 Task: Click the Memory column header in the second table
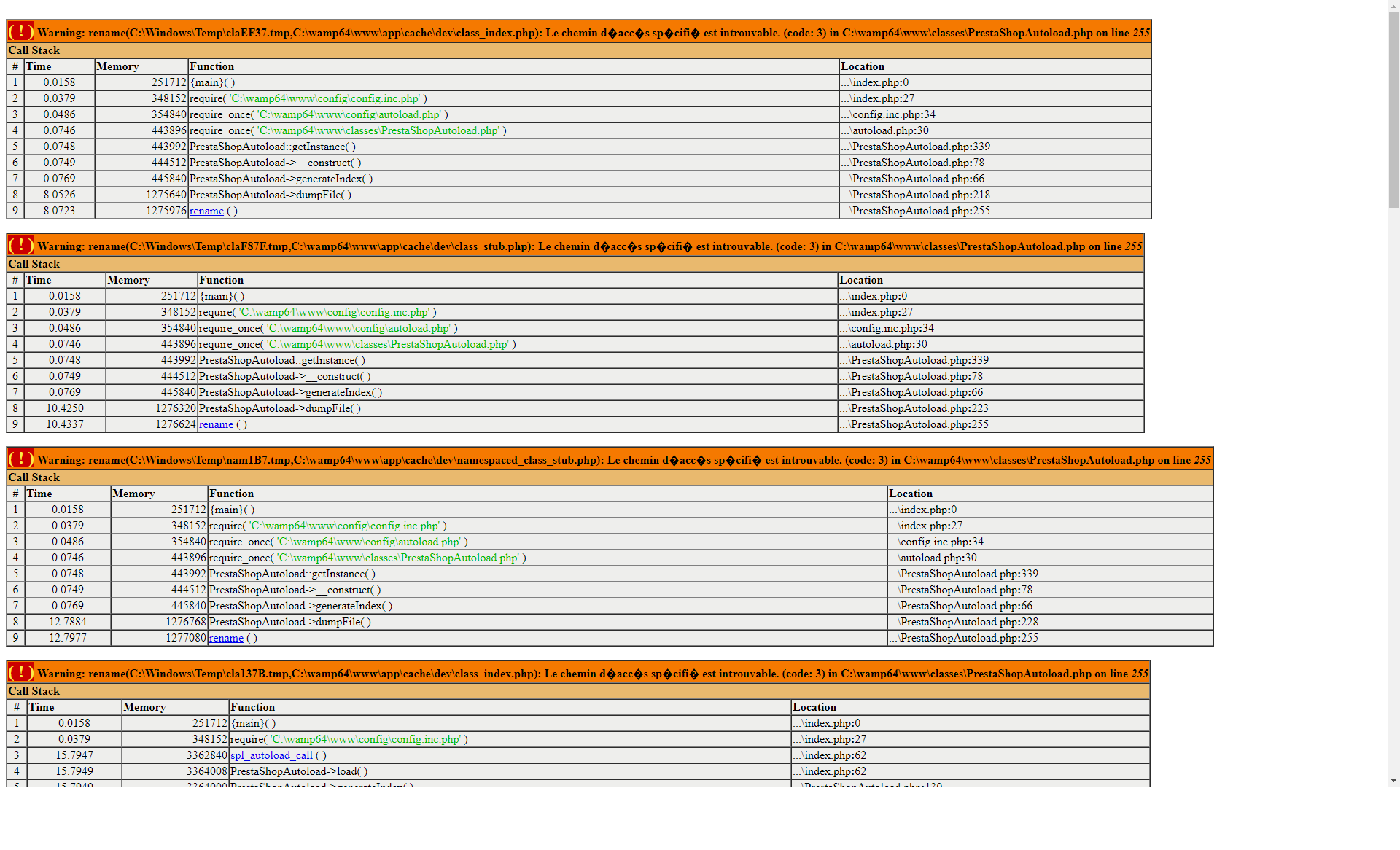click(128, 280)
